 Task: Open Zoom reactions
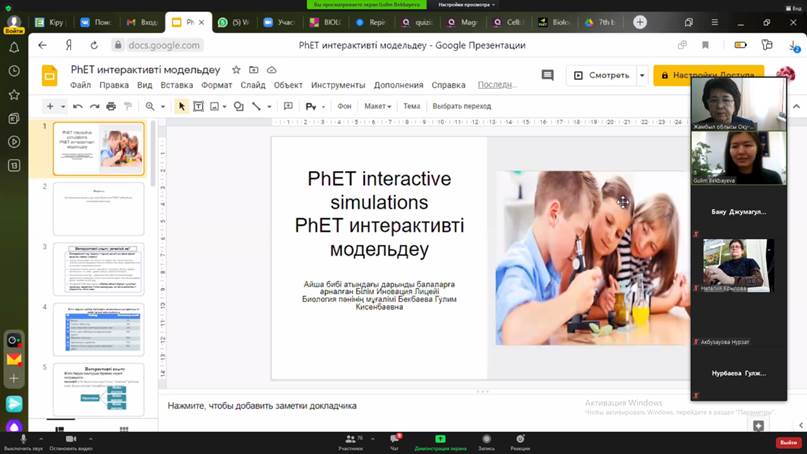coord(520,441)
